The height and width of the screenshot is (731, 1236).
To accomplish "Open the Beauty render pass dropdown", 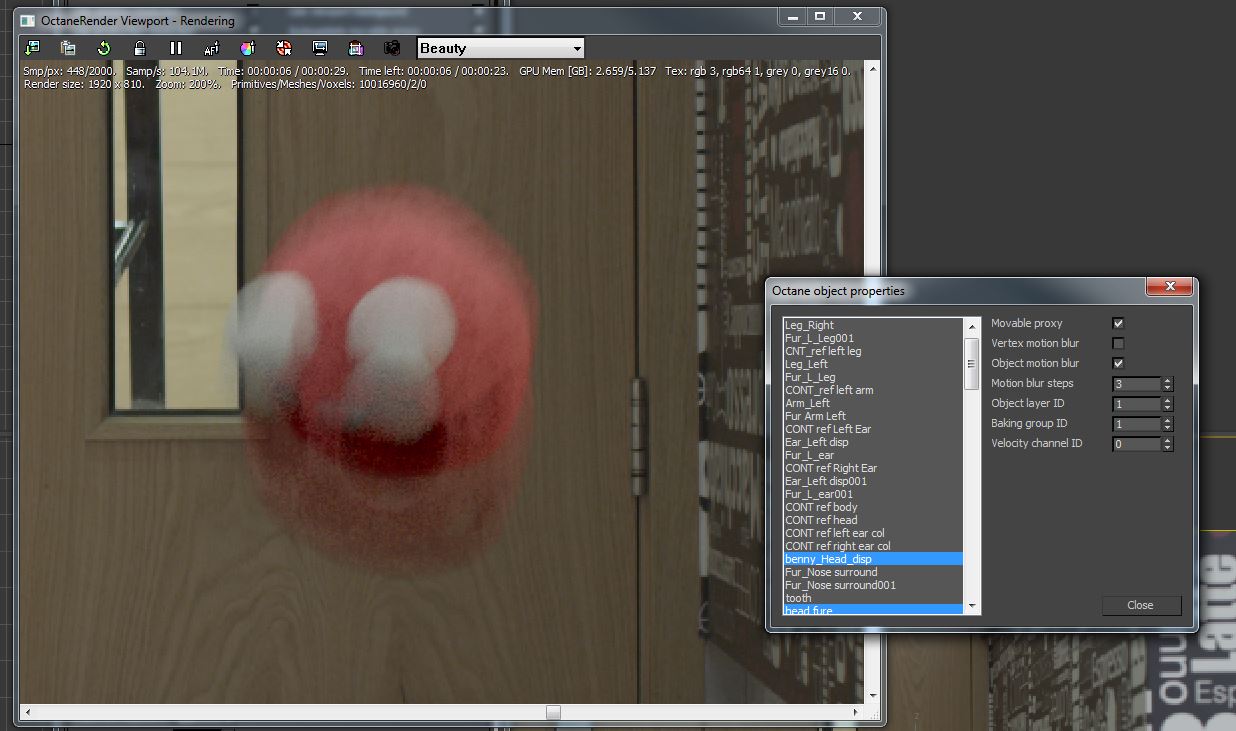I will 501,48.
